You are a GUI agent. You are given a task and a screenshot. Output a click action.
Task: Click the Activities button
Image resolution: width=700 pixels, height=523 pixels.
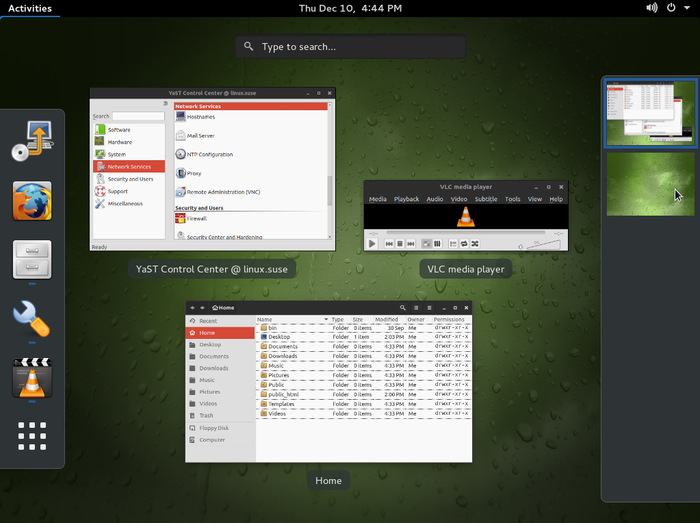tap(30, 8)
